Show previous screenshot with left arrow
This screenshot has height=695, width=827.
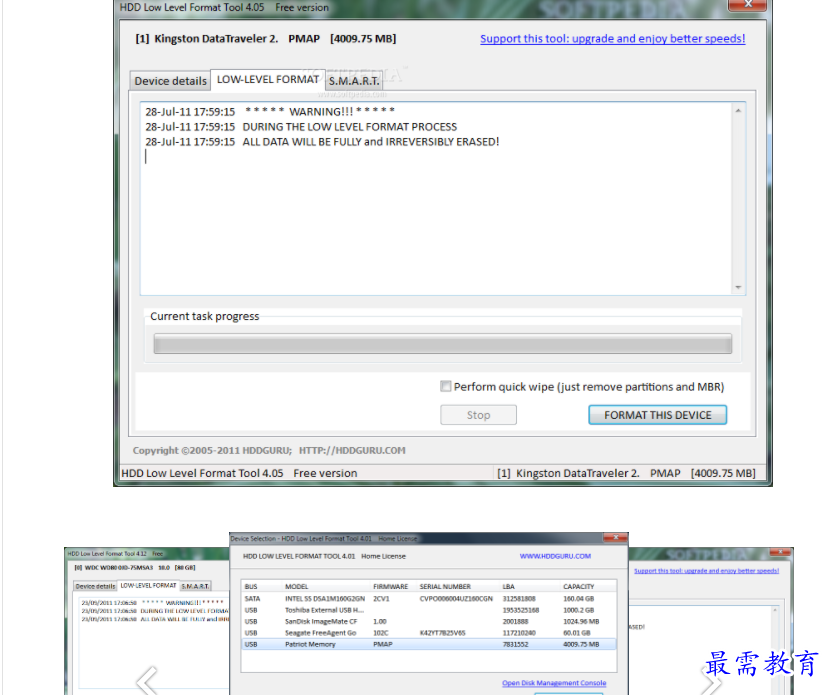click(x=147, y=681)
